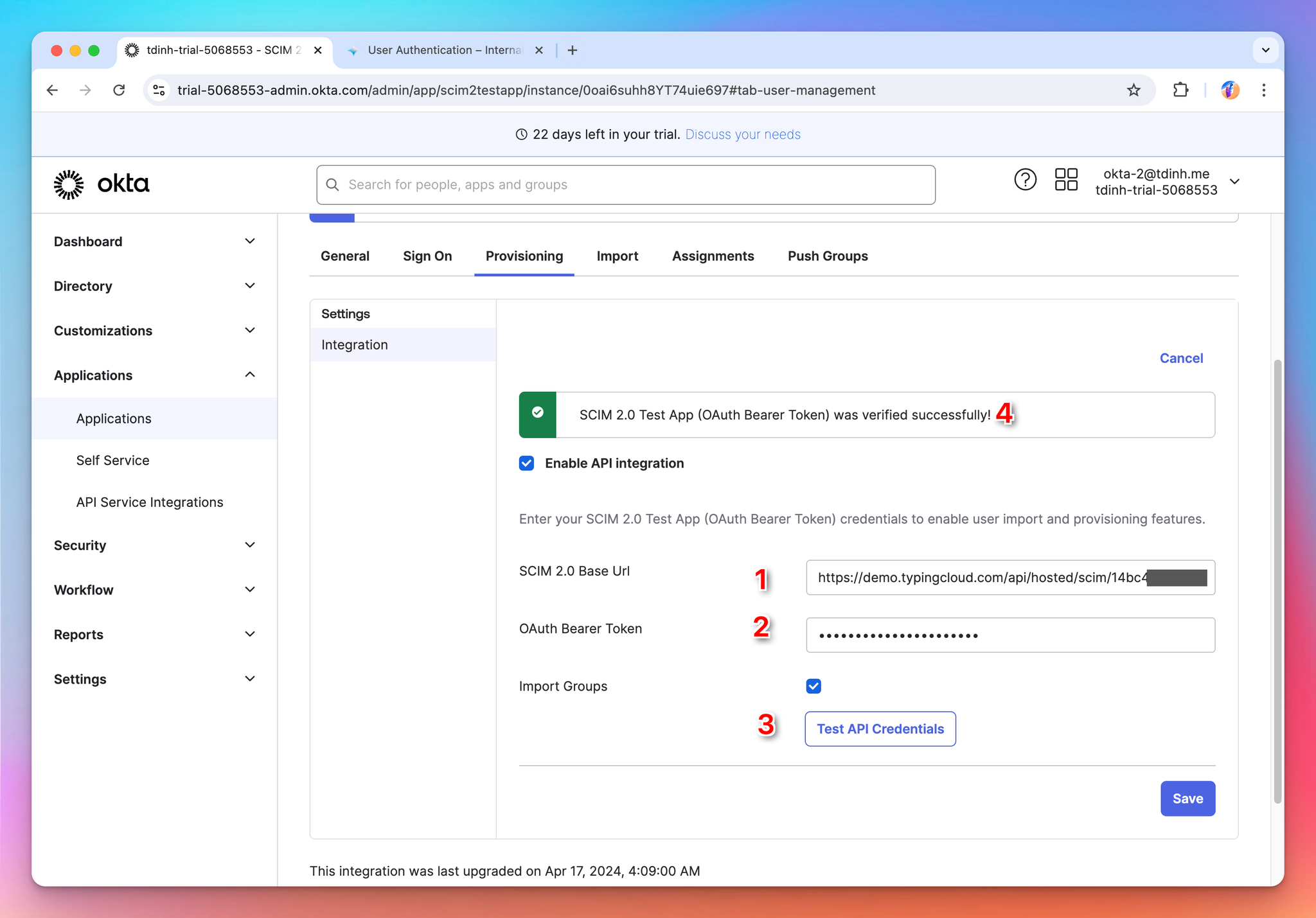This screenshot has height=918, width=1316.
Task: Select Integration in the Settings list
Action: pyautogui.click(x=403, y=345)
